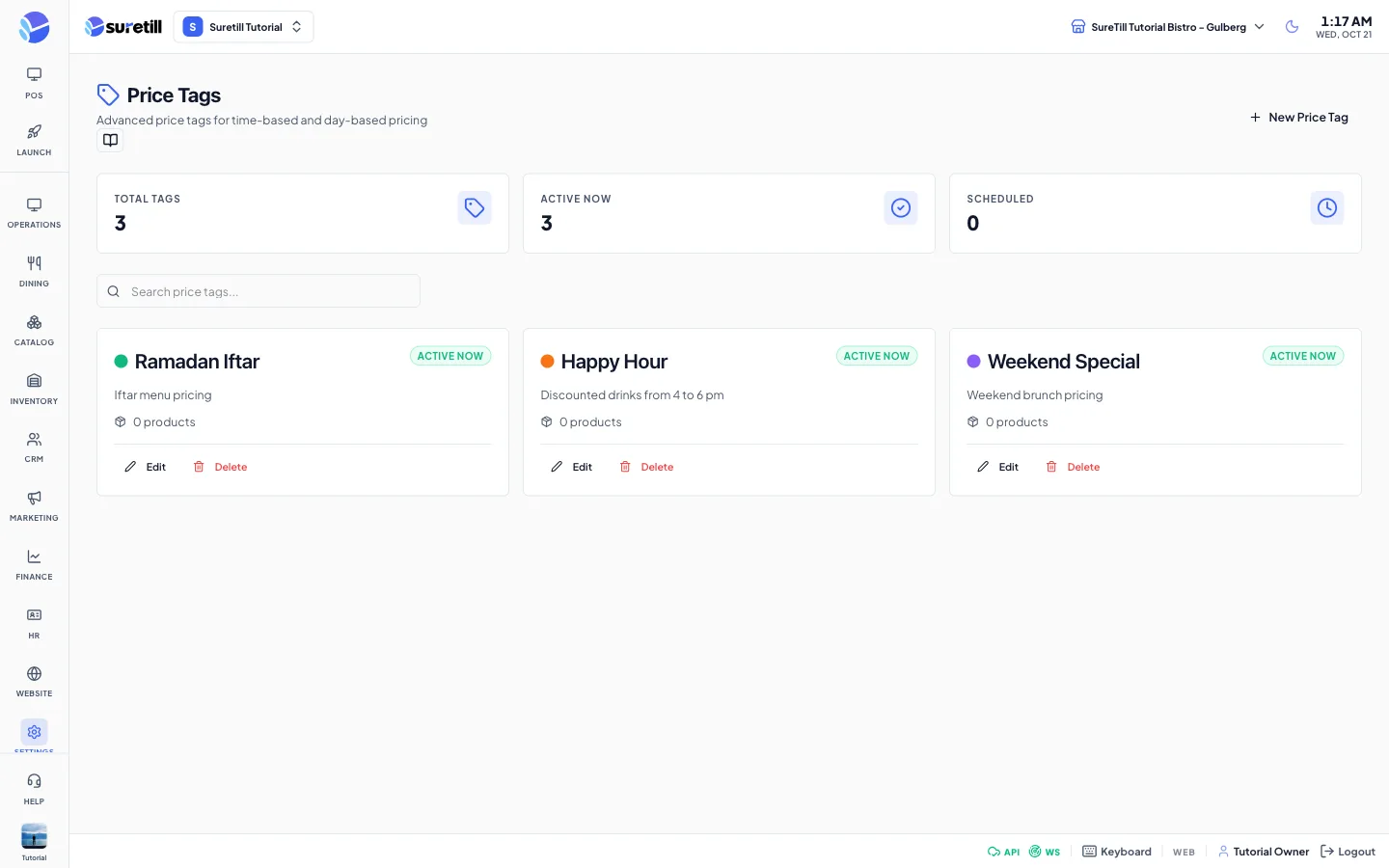
Task: Click Tutorial Owner user link
Action: pos(1264,852)
